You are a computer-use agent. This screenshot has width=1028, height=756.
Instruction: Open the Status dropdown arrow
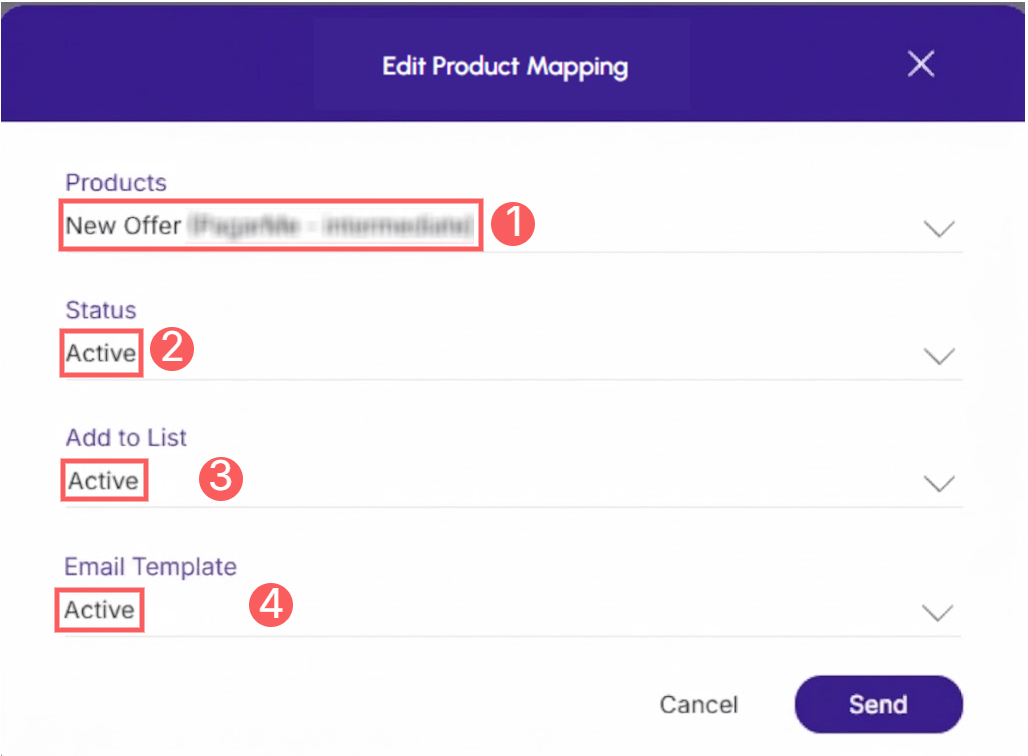click(x=938, y=356)
